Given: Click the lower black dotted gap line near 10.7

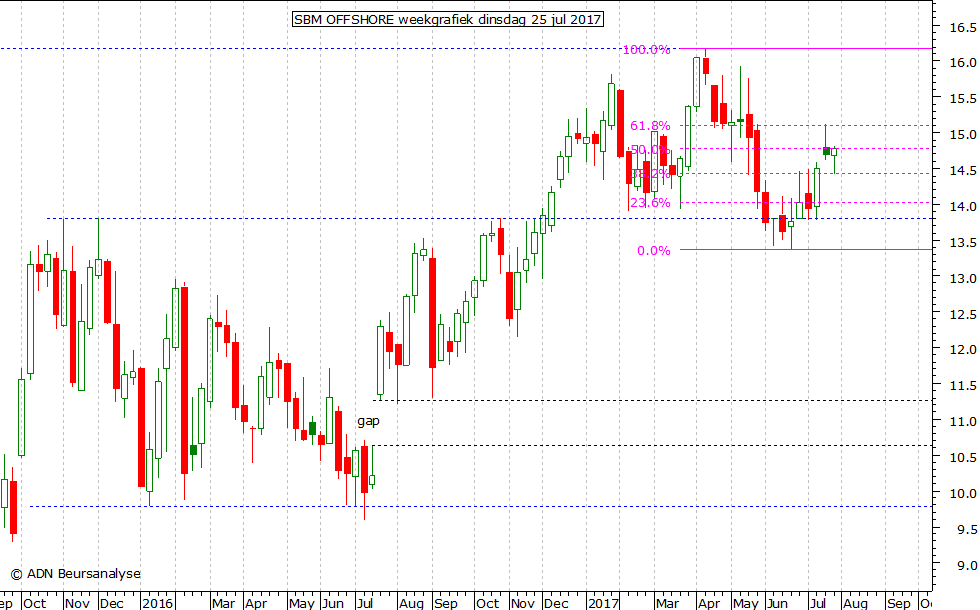Looking at the screenshot, I should click(650, 446).
